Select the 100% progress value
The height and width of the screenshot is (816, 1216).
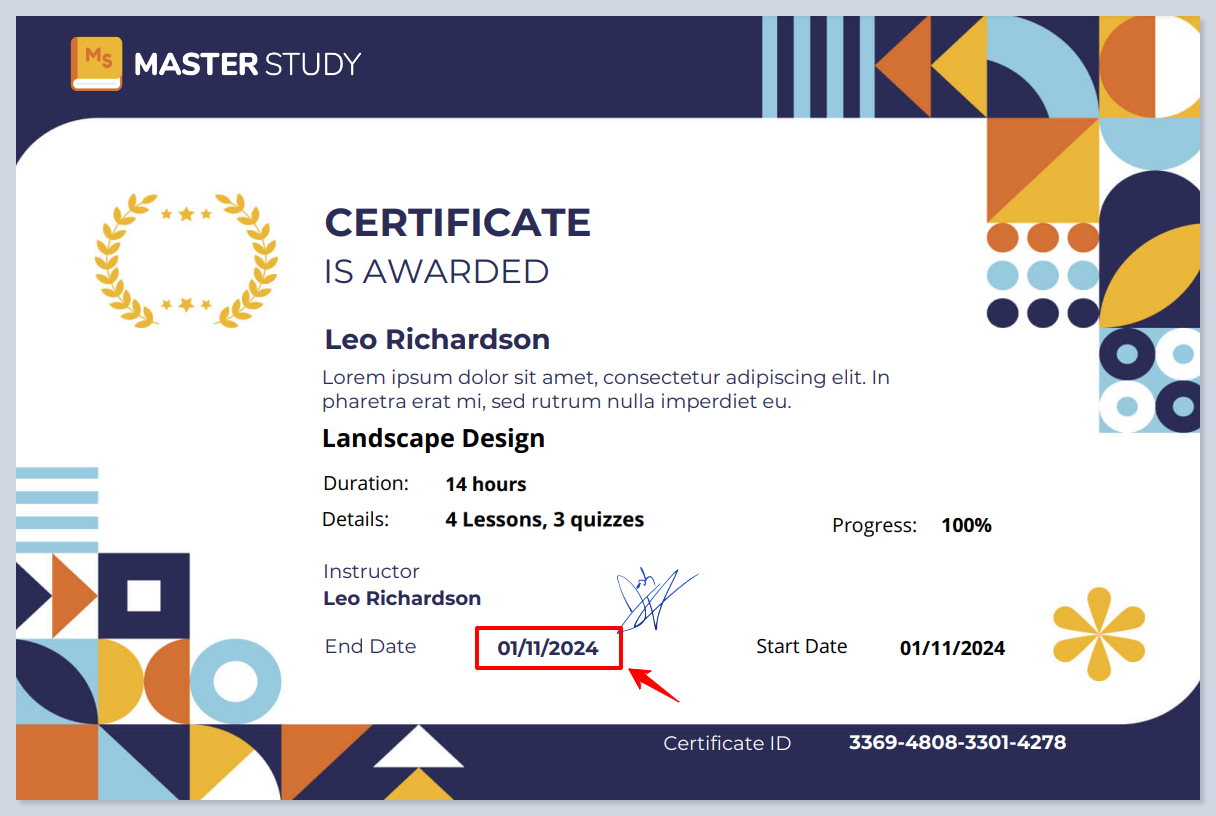pos(966,525)
